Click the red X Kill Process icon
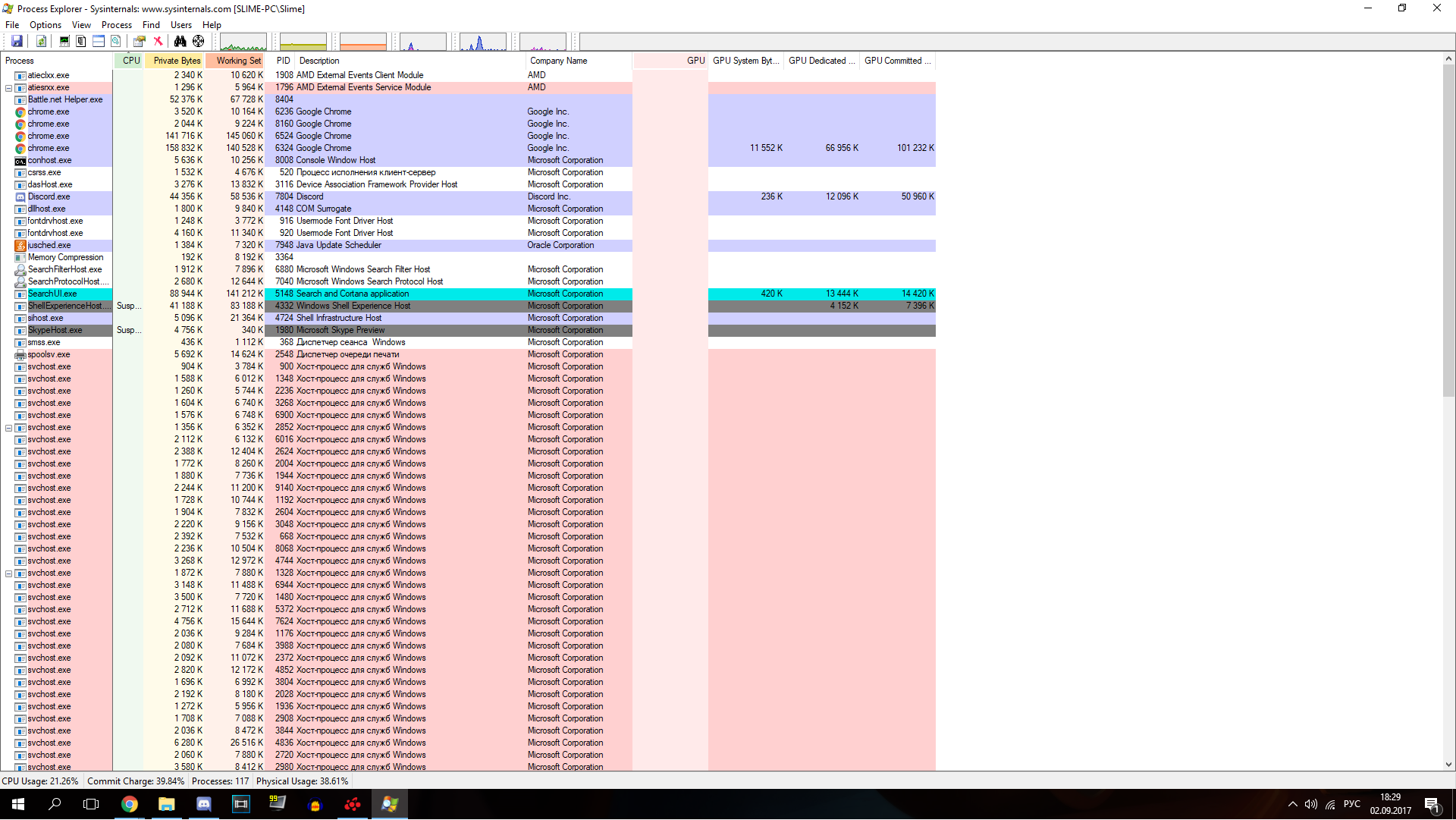Viewport: 1456px width, 820px height. tap(158, 42)
